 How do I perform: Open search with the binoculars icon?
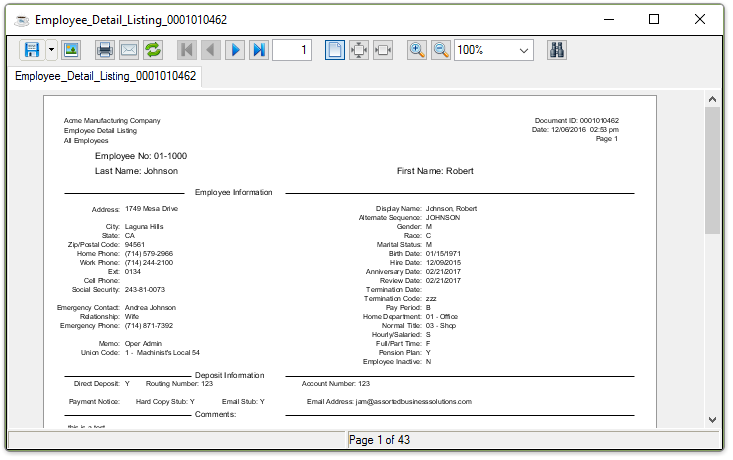pos(557,50)
